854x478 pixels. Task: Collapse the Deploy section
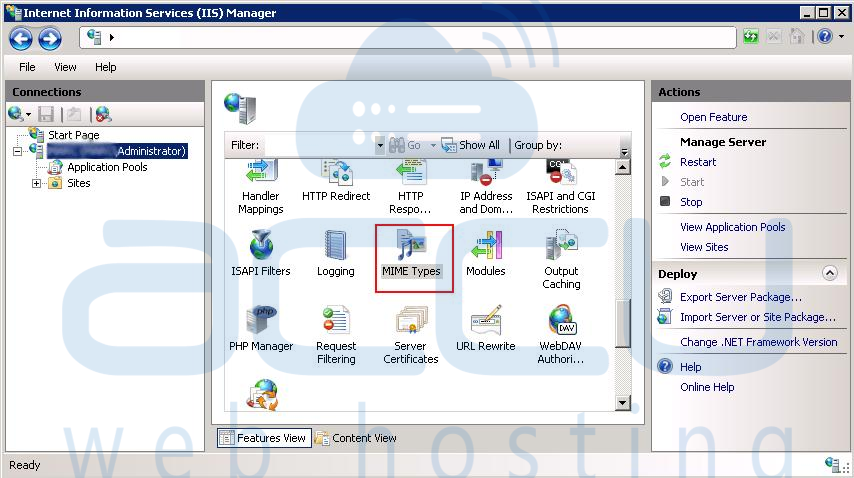[829, 273]
